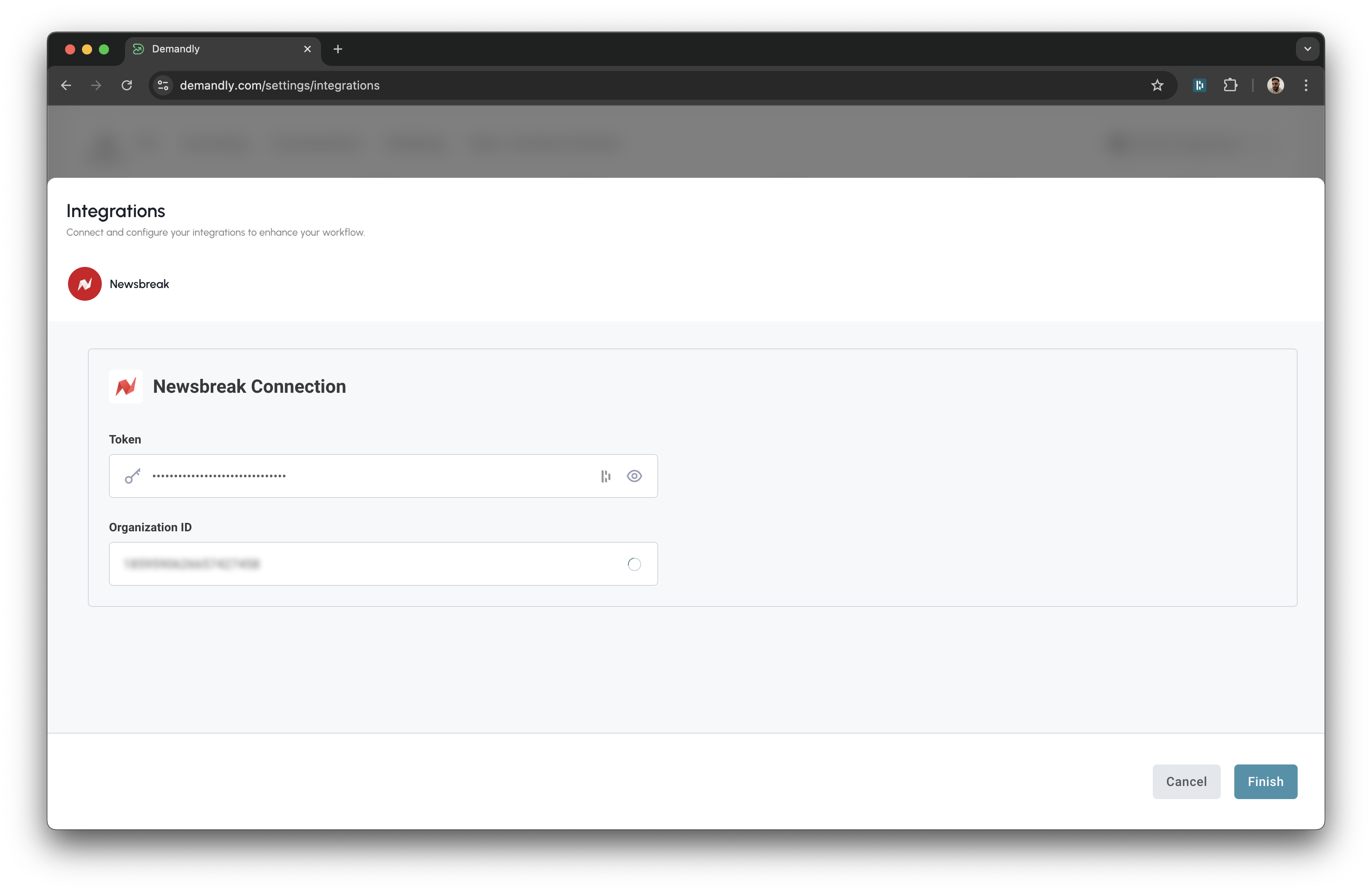Image resolution: width=1372 pixels, height=892 pixels.
Task: Expand the tab search chevron at top right
Action: click(1307, 49)
